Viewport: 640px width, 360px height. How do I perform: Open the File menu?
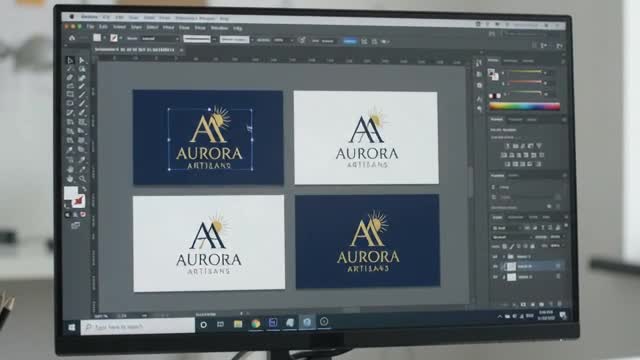90,27
